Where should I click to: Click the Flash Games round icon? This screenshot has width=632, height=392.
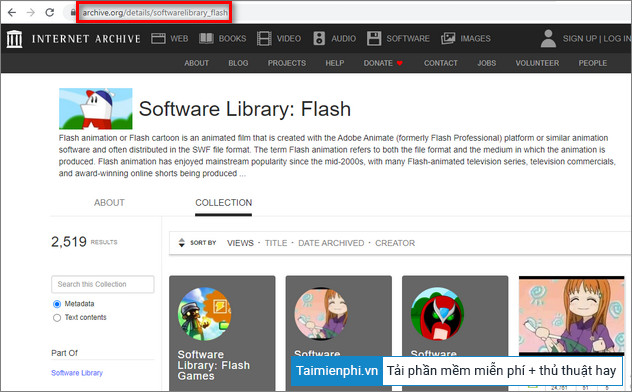coord(204,314)
